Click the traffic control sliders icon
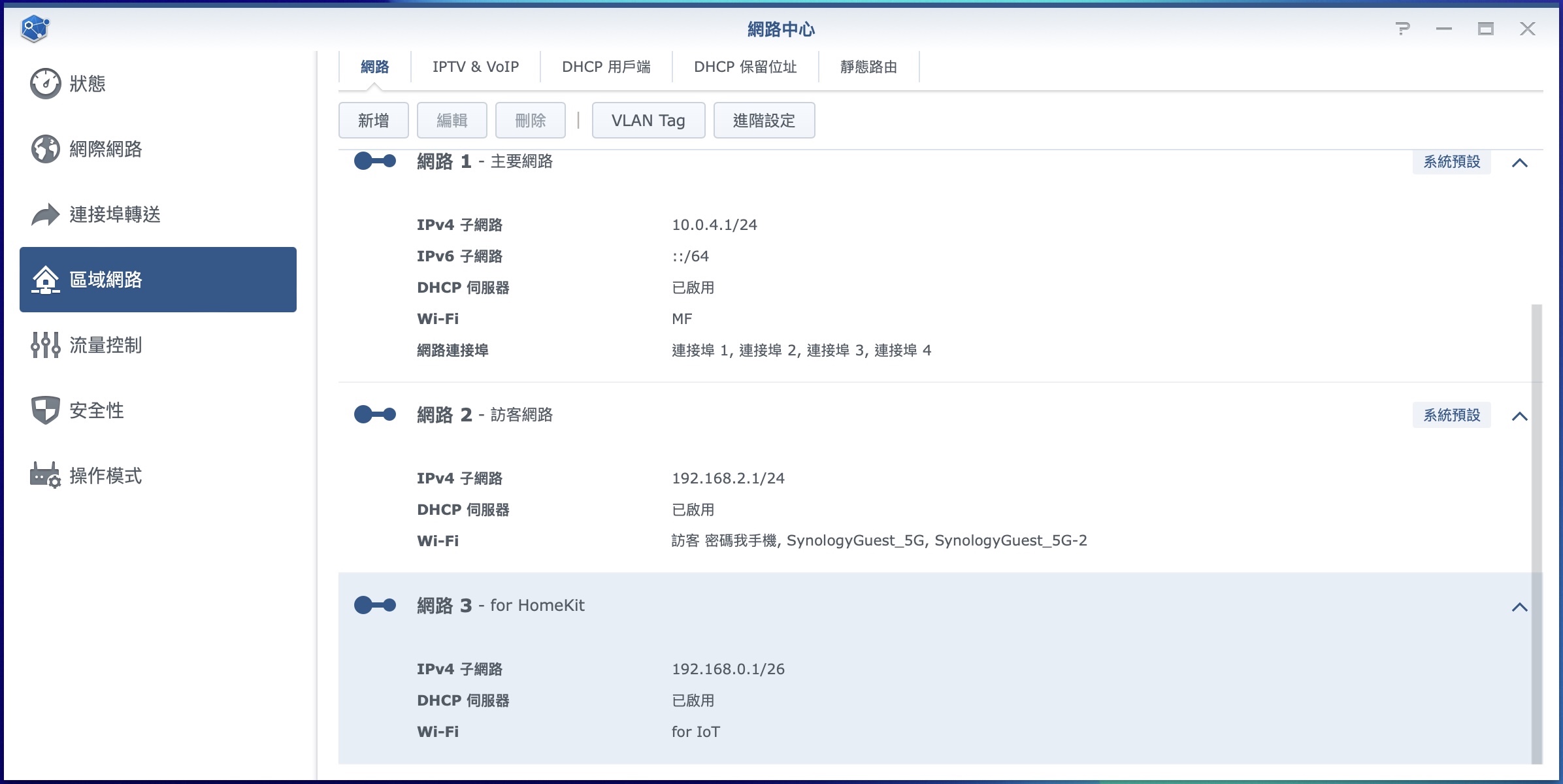The height and width of the screenshot is (784, 1563). click(x=46, y=345)
